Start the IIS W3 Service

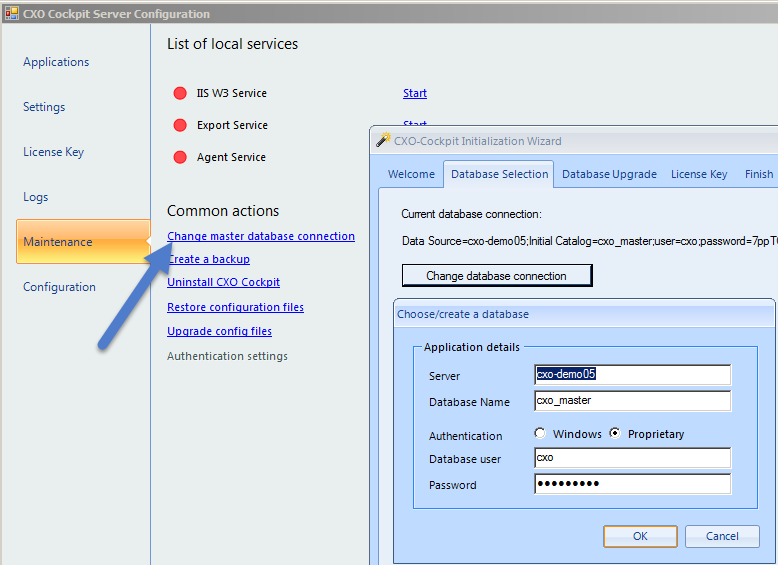coord(415,93)
